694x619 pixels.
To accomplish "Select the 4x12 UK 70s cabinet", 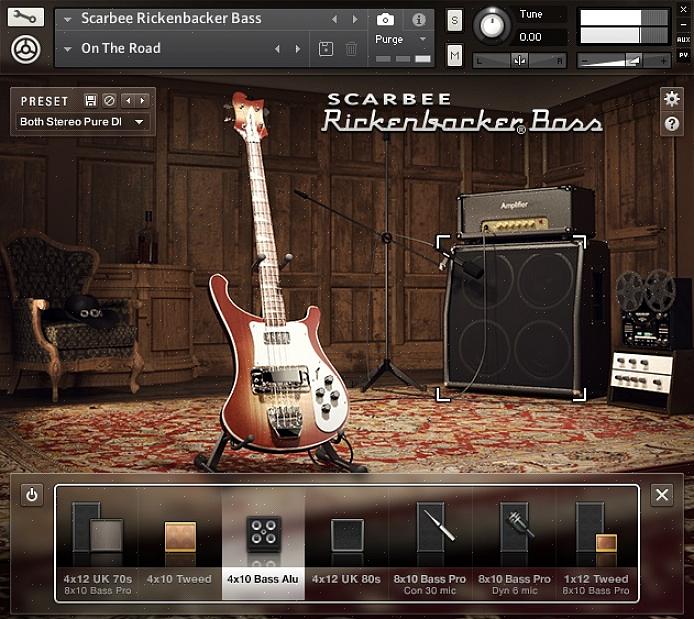I will point(97,543).
